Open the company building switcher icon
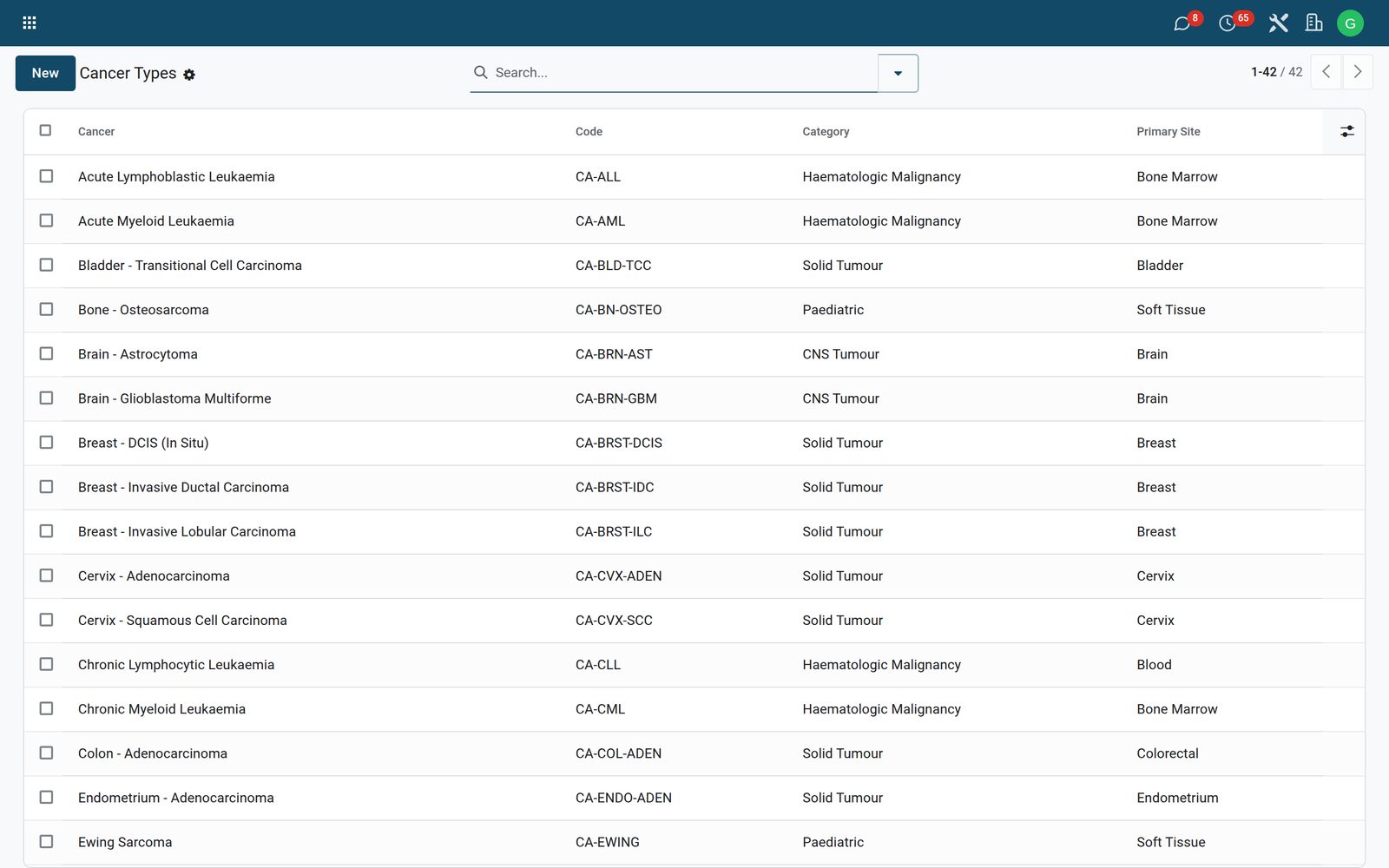The width and height of the screenshot is (1389, 868). 1314,23
